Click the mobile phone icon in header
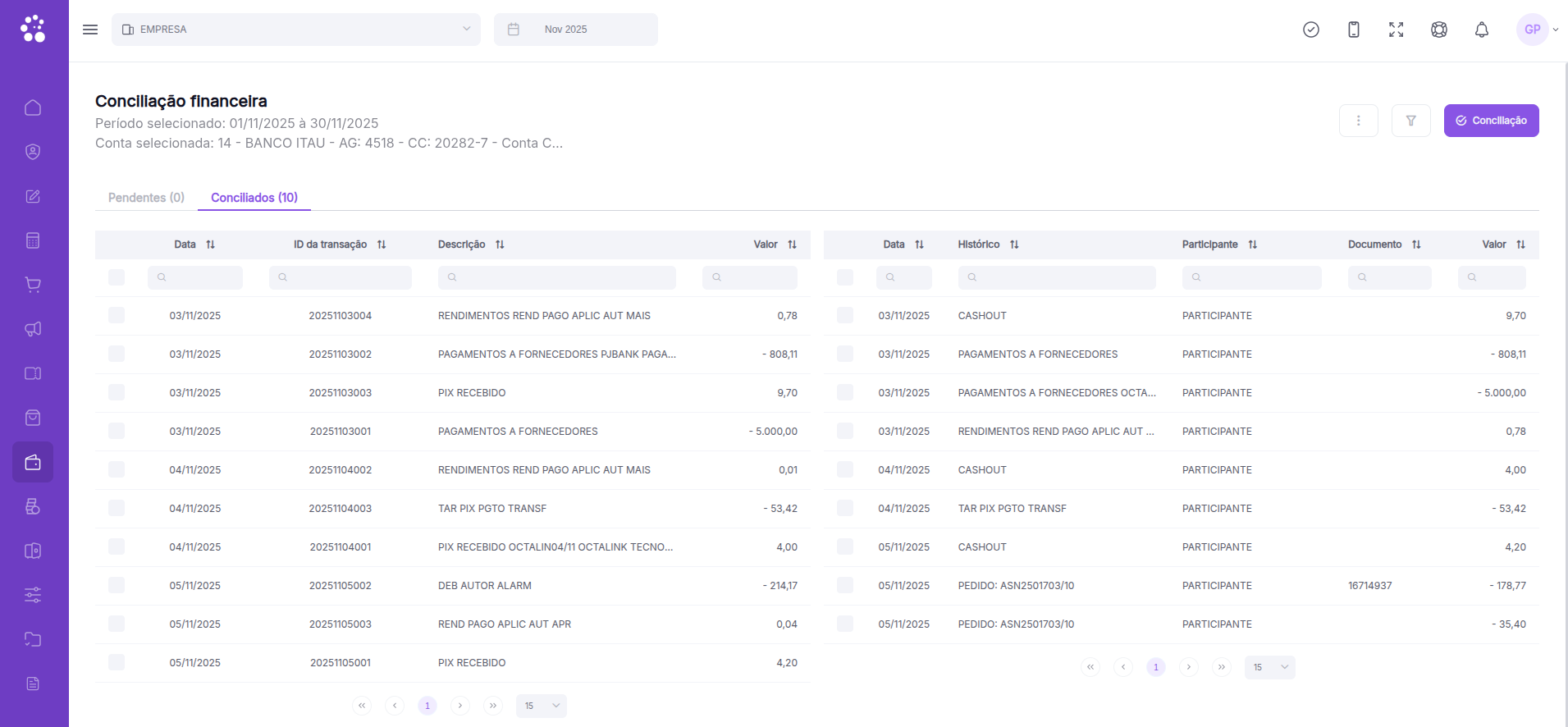This screenshot has width=1568, height=727. (x=1354, y=30)
